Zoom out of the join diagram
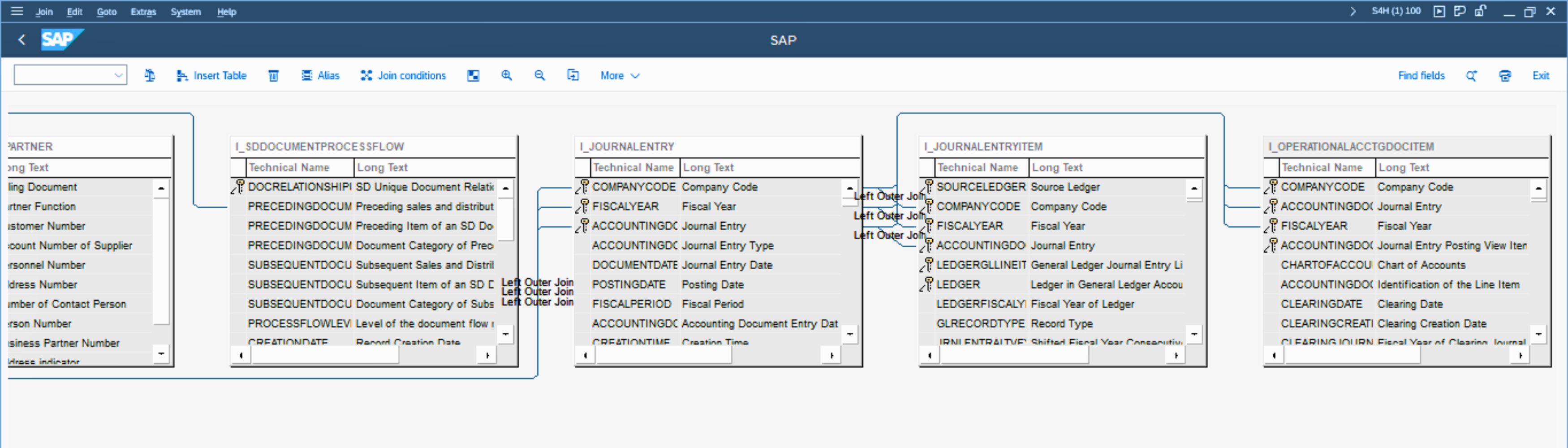This screenshot has width=1568, height=448. [539, 75]
